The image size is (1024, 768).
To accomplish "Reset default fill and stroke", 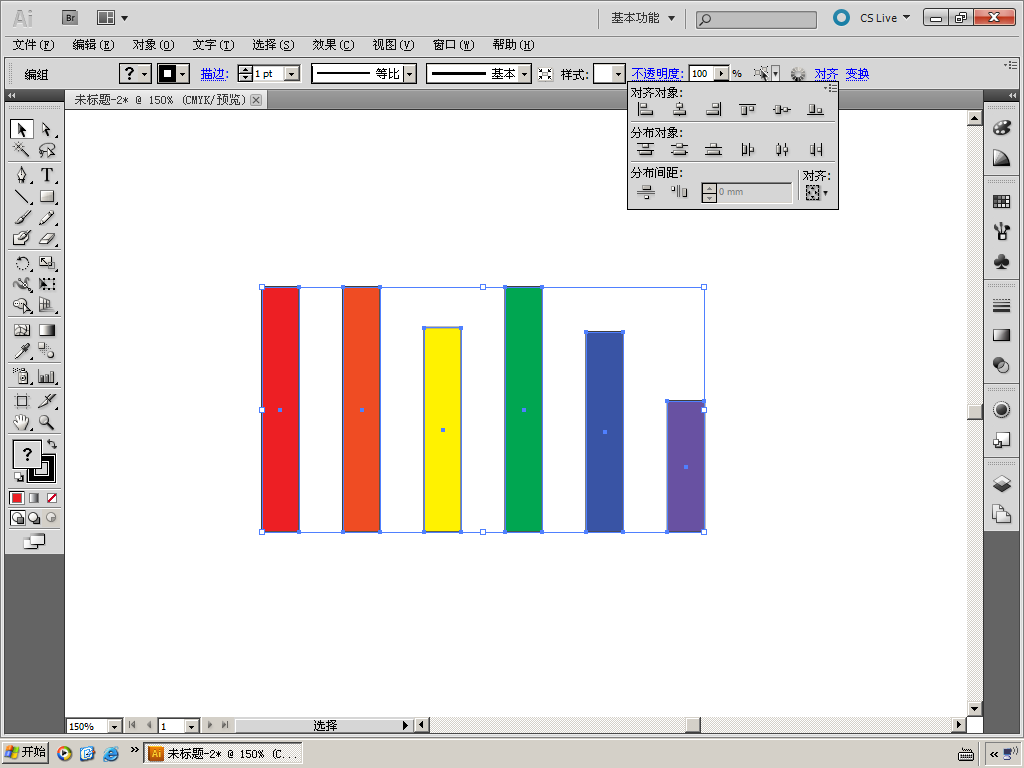I will pyautogui.click(x=18, y=477).
